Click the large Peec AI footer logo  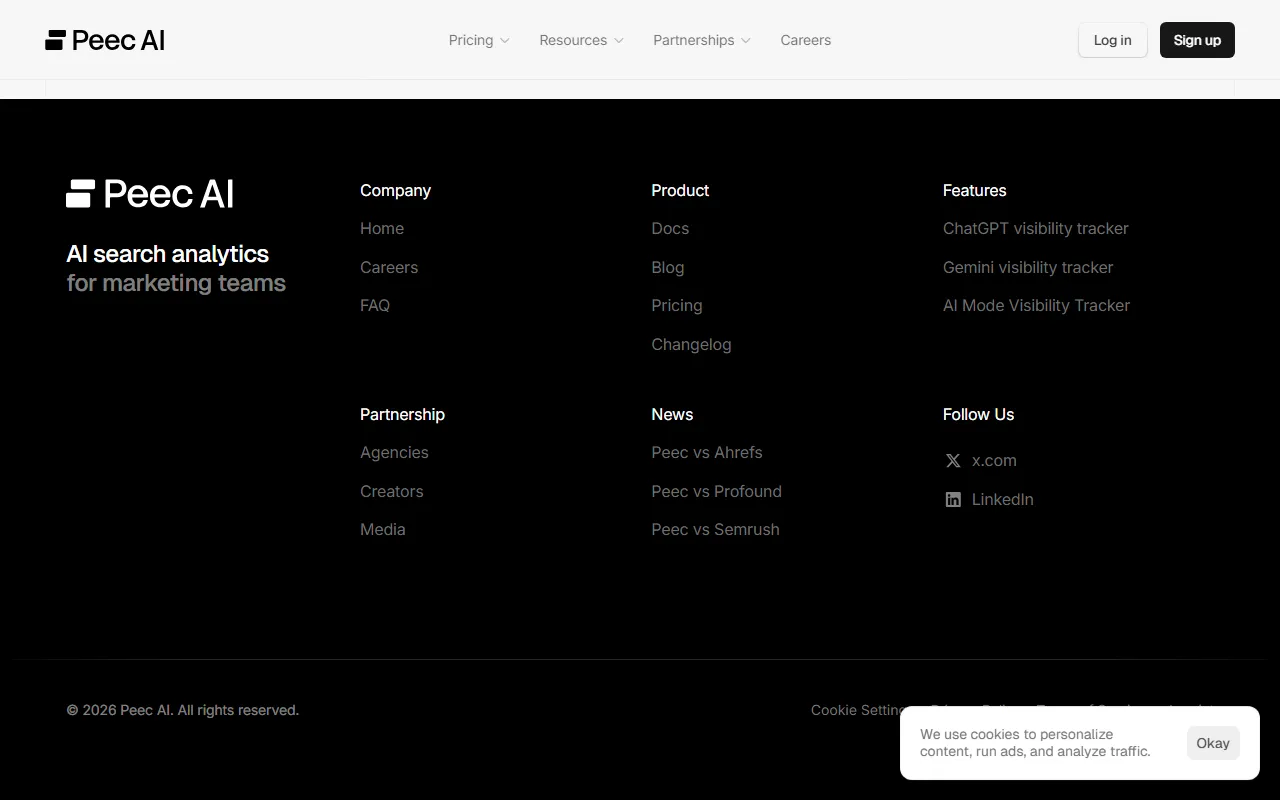tap(150, 194)
